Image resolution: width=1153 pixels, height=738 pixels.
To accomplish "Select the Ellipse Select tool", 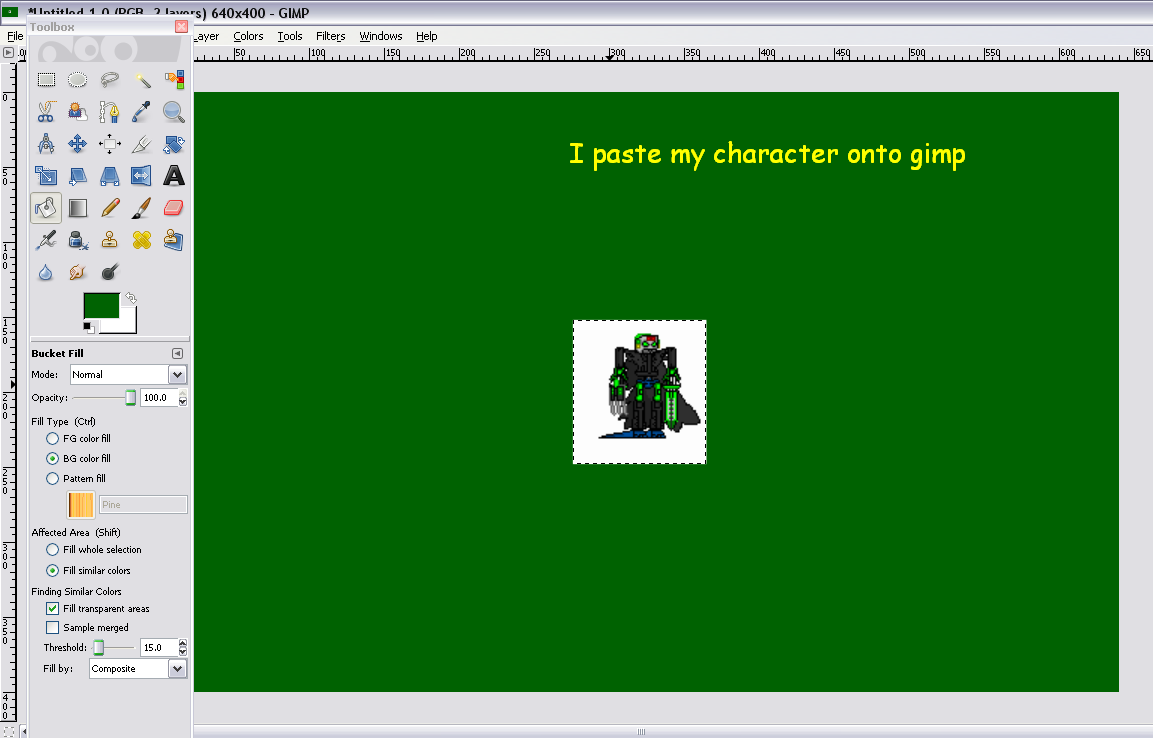I will [78, 80].
